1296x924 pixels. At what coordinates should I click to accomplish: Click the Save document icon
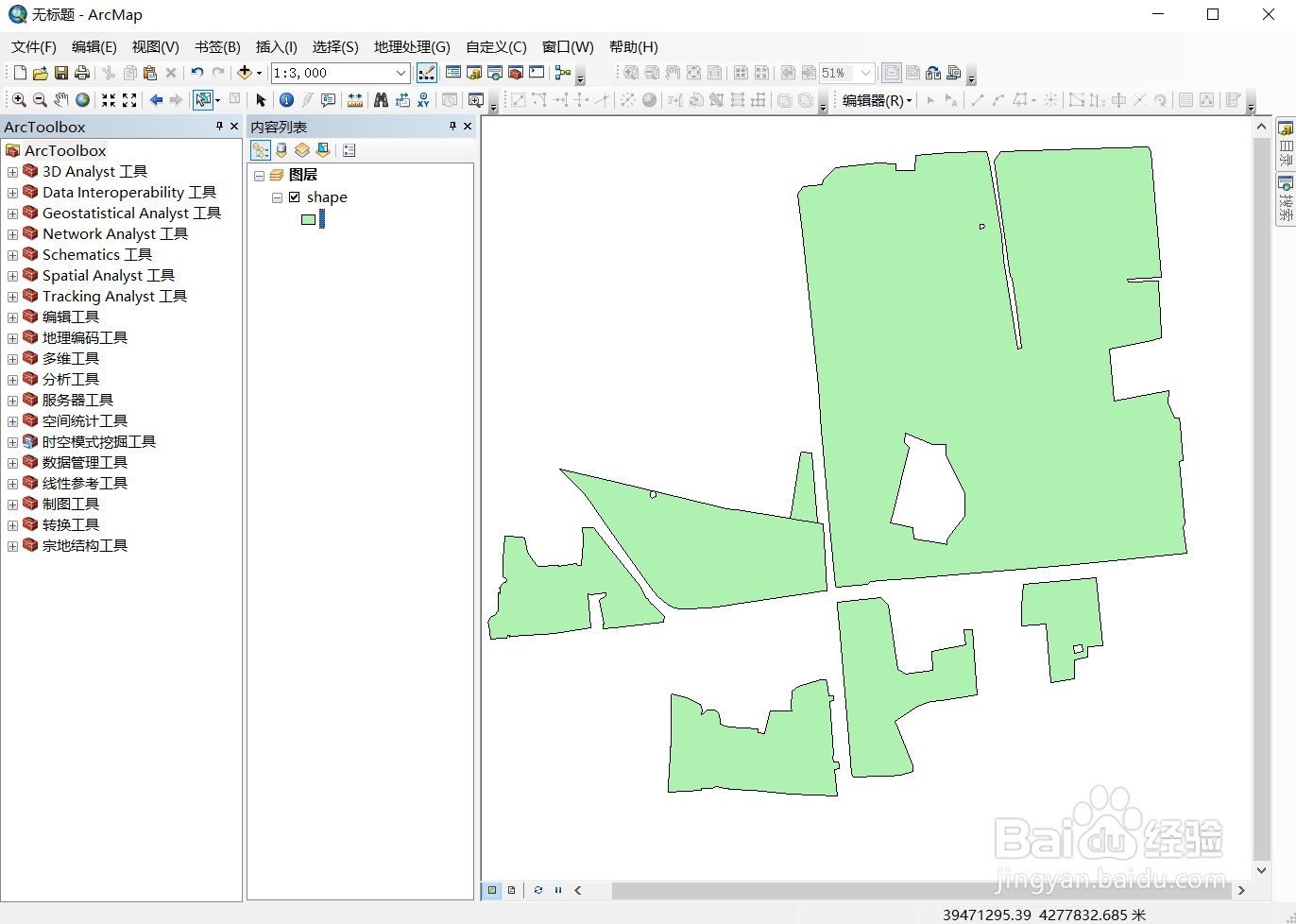[60, 72]
